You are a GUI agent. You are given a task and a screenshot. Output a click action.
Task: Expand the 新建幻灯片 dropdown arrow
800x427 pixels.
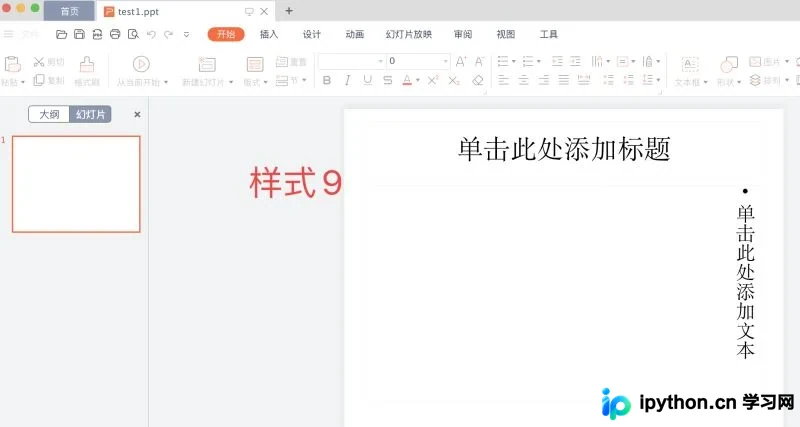(x=231, y=82)
